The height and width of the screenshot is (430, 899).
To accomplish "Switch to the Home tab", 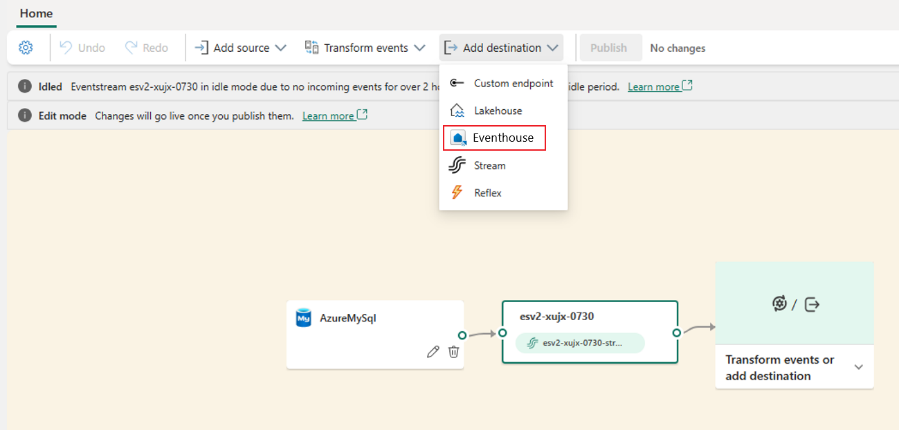I will click(36, 13).
